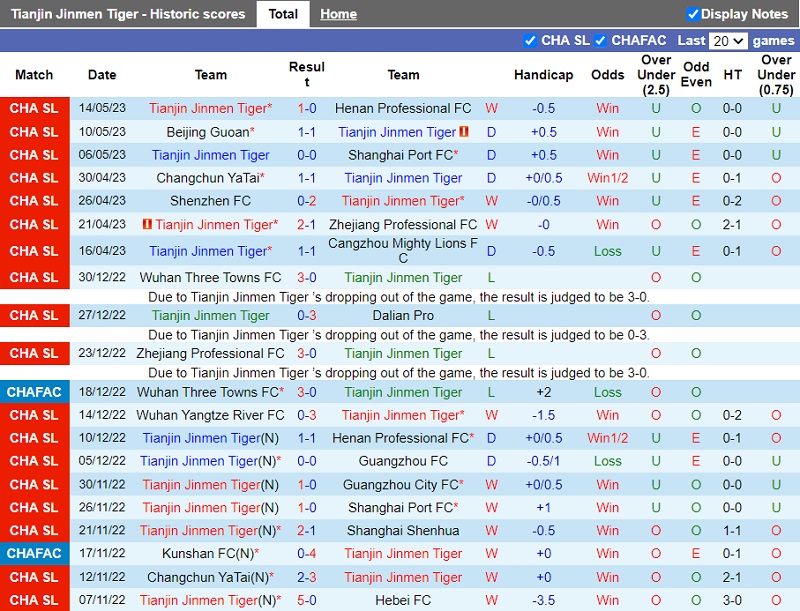The height and width of the screenshot is (611, 800).
Task: Switch to the Home tab
Action: tap(338, 14)
